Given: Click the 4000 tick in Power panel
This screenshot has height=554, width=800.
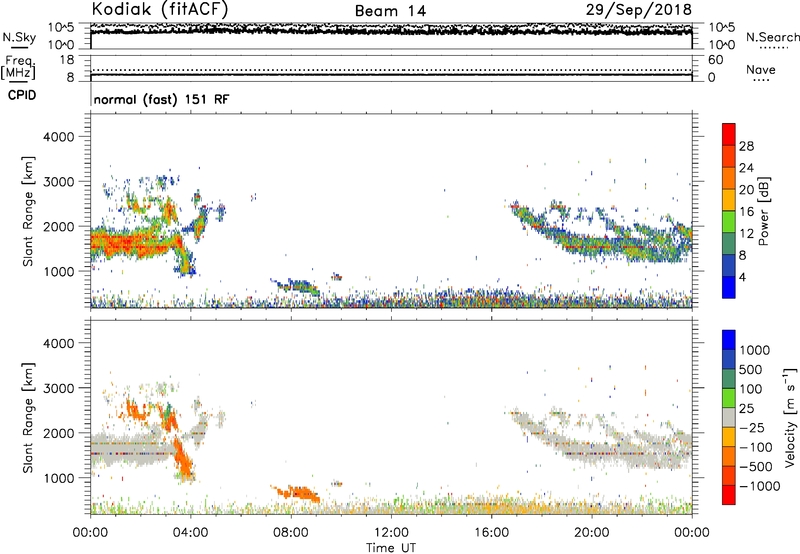Looking at the screenshot, I should click(58, 137).
